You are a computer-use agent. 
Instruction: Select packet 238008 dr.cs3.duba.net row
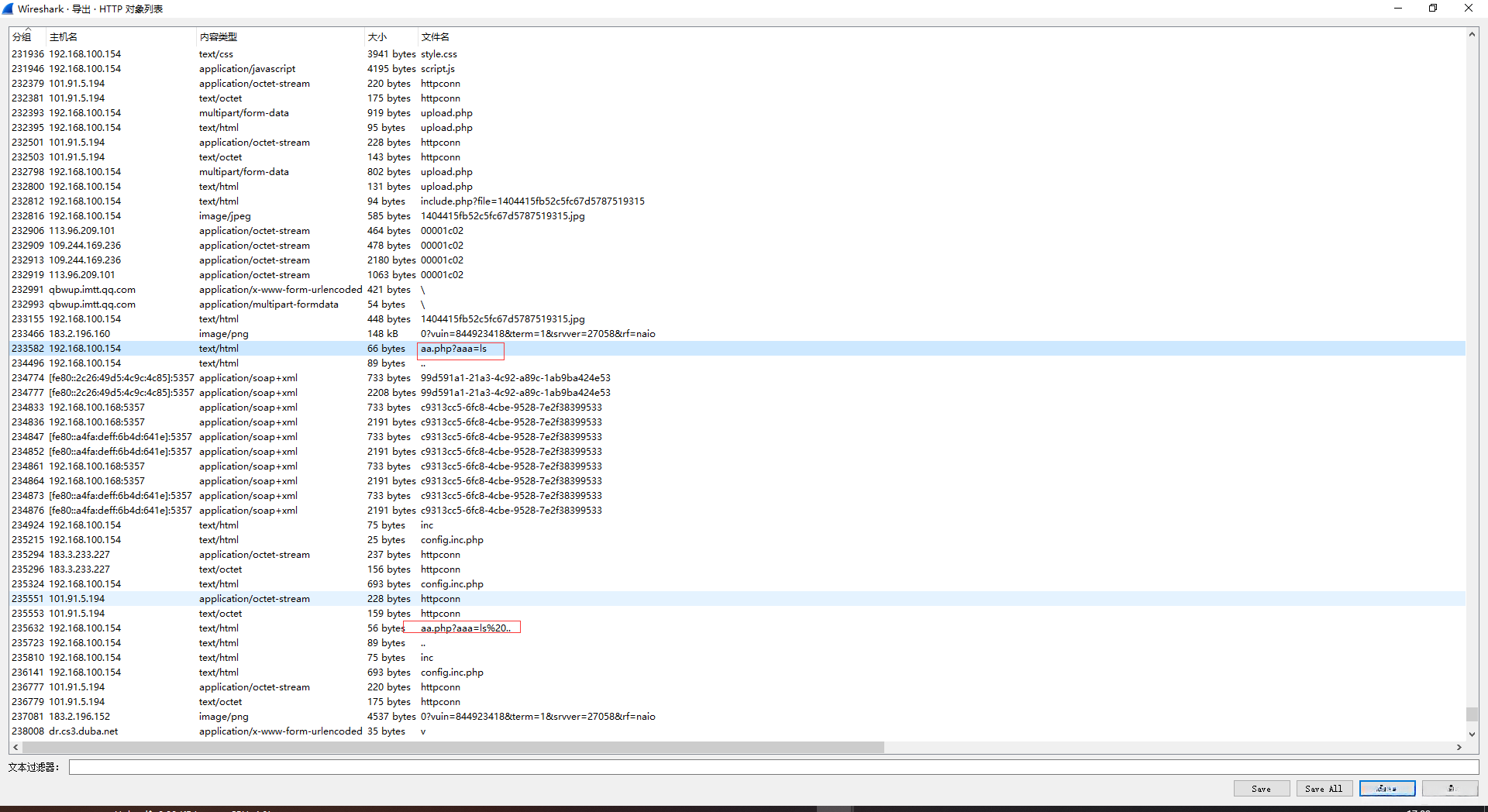pyautogui.click(x=737, y=731)
